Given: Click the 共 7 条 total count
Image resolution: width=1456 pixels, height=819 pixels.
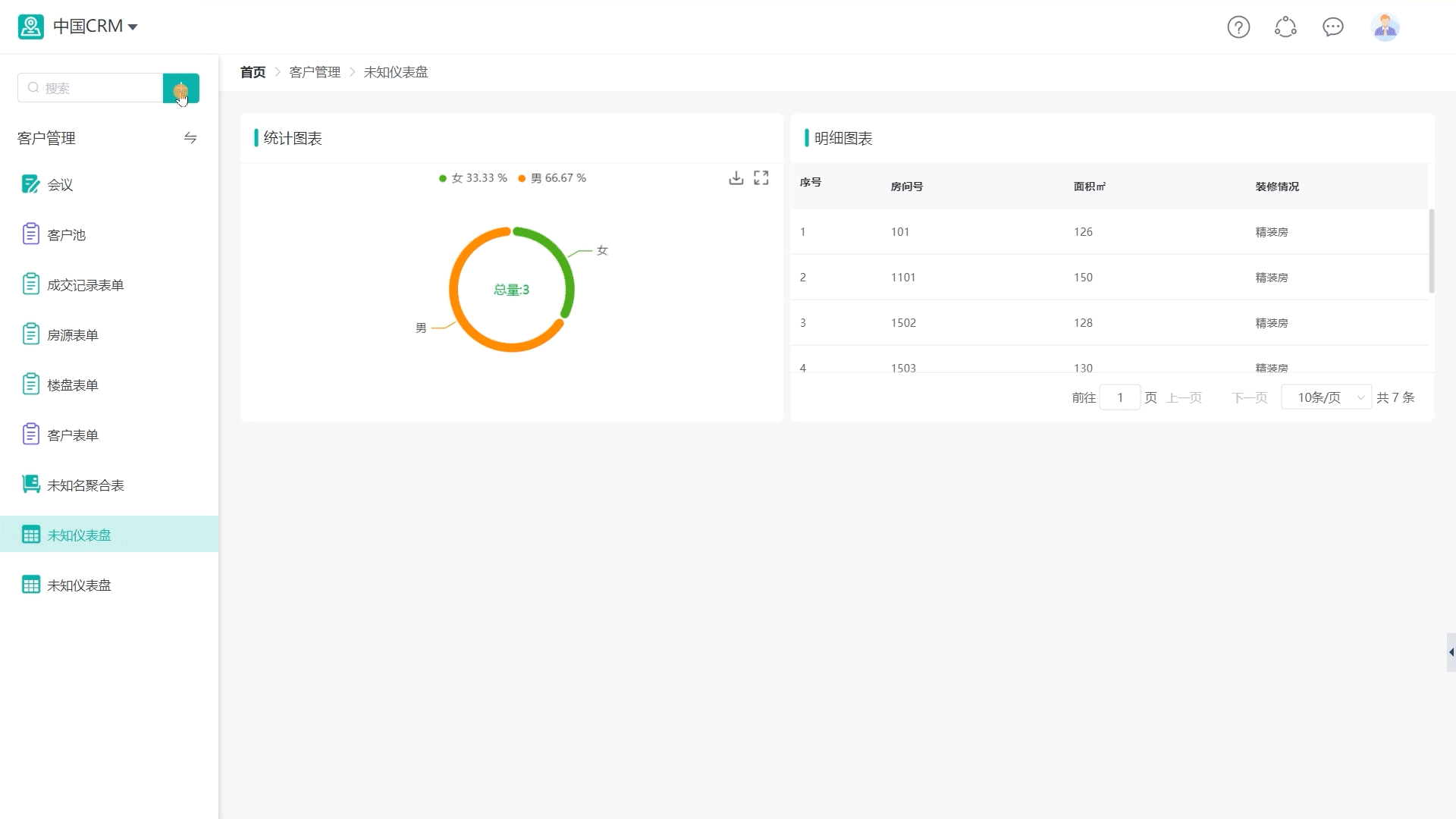Looking at the screenshot, I should click(x=1395, y=397).
